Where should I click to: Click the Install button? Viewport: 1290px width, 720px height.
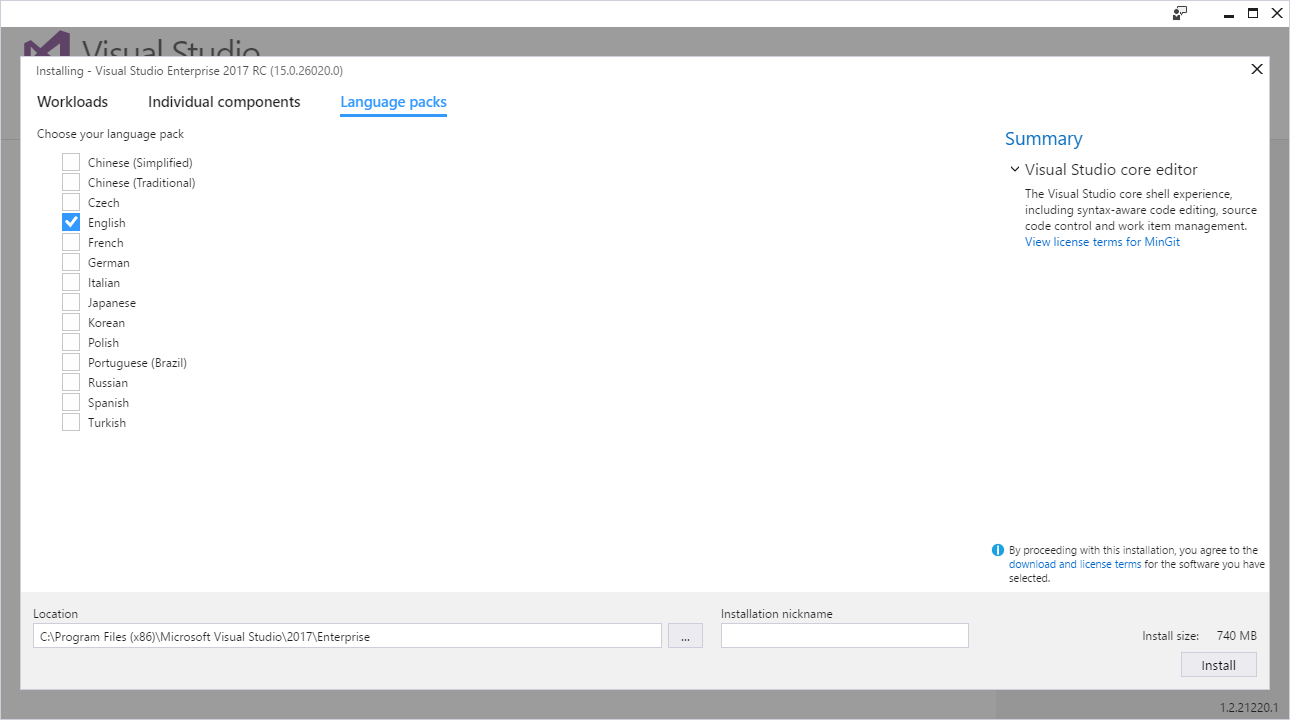click(1218, 665)
